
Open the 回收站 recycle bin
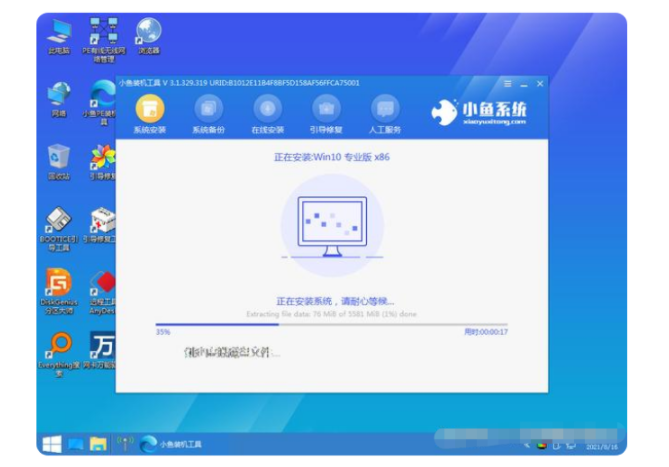click(x=59, y=160)
